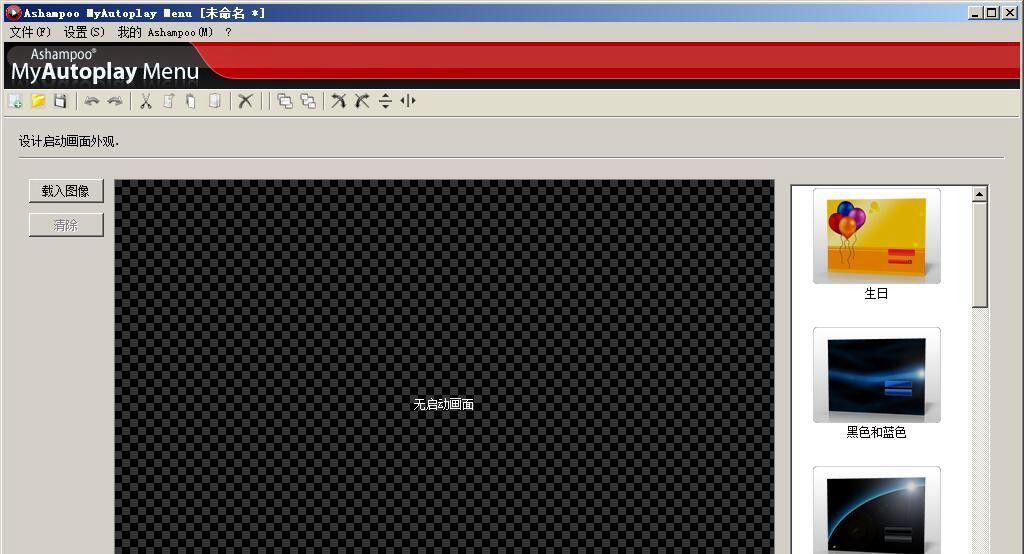Select the dark planet horizon template thumbnail
This screenshot has height=554, width=1024.
pyautogui.click(x=876, y=510)
